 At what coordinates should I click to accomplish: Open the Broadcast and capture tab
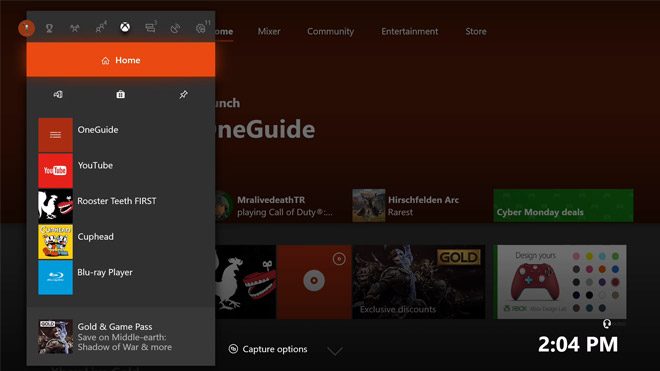tap(176, 28)
